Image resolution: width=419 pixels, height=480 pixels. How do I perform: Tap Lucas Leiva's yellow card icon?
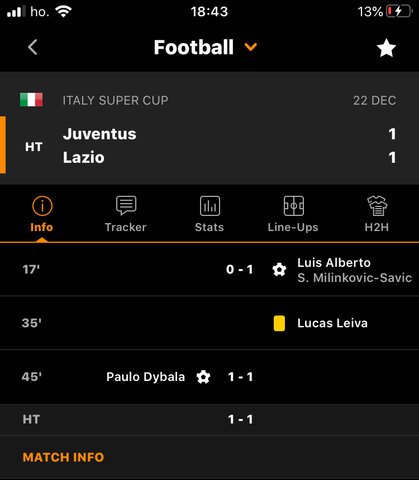tap(279, 323)
